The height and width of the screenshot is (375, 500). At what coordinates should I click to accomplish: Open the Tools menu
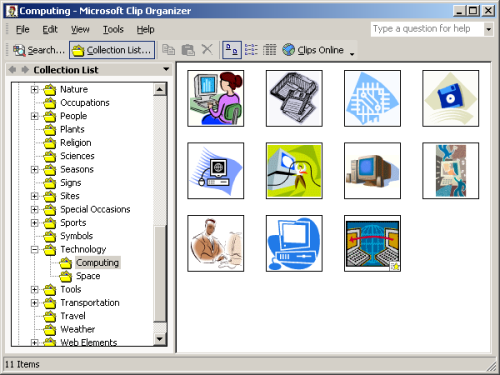[113, 29]
